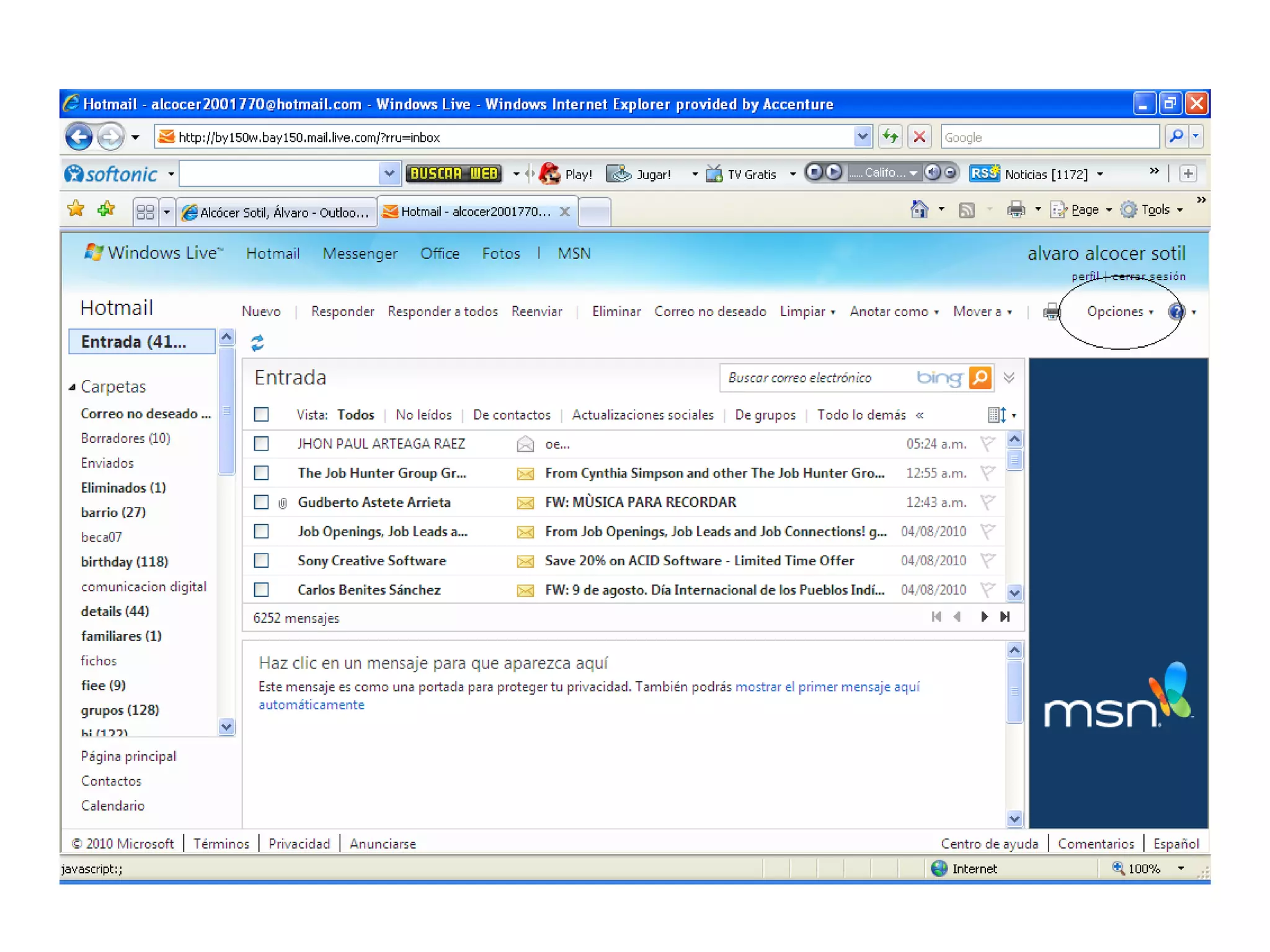Click the Responder a todos button
Viewport: 1270px width, 952px height.
pos(442,312)
